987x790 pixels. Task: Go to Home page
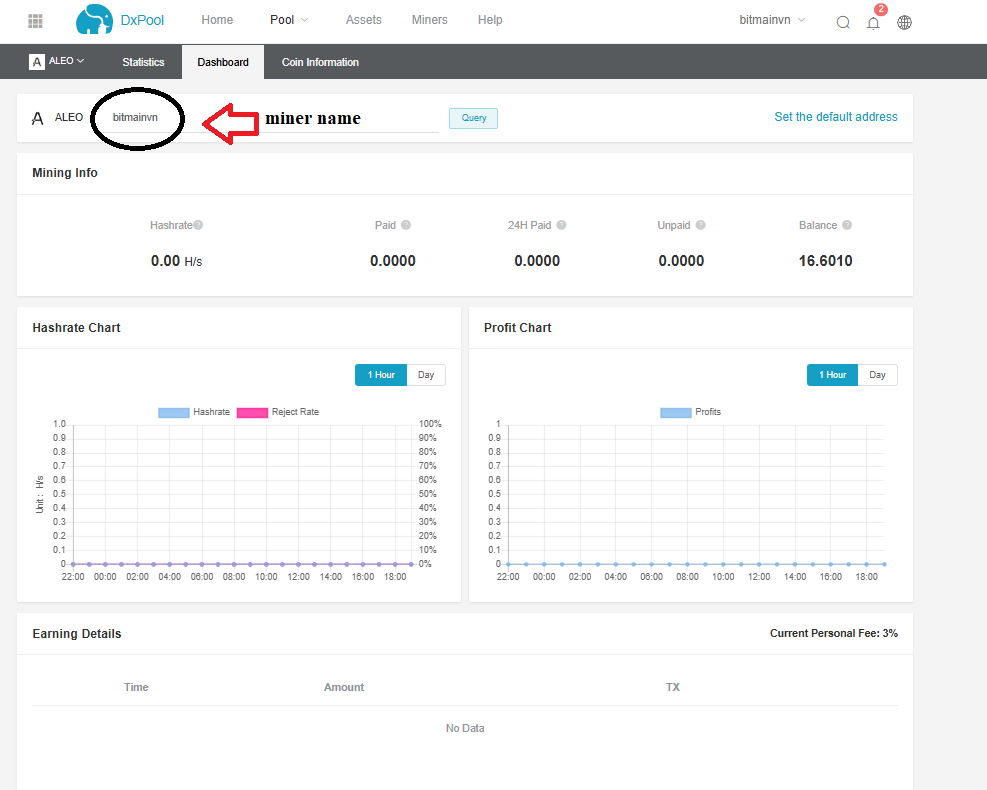click(217, 20)
